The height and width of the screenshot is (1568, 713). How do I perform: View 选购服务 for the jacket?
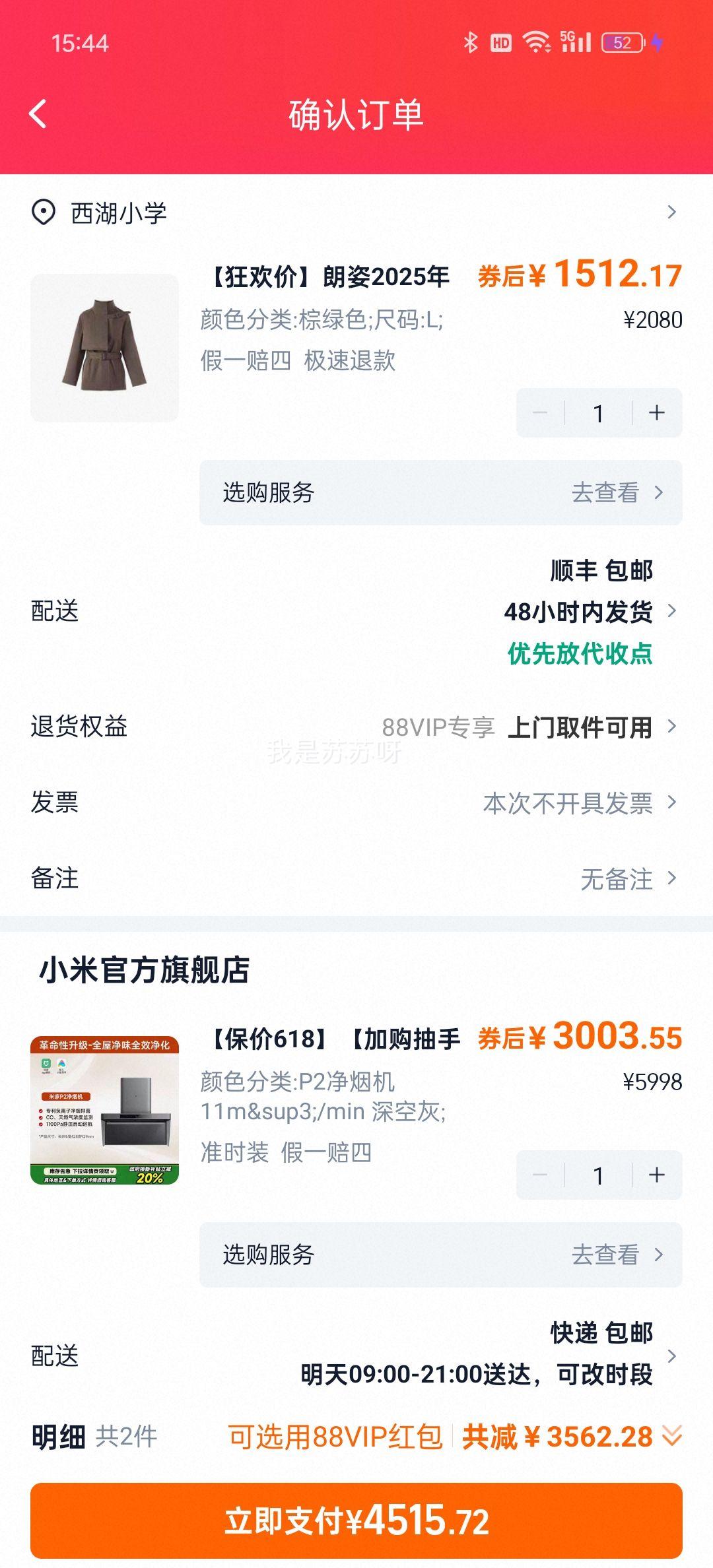[441, 492]
